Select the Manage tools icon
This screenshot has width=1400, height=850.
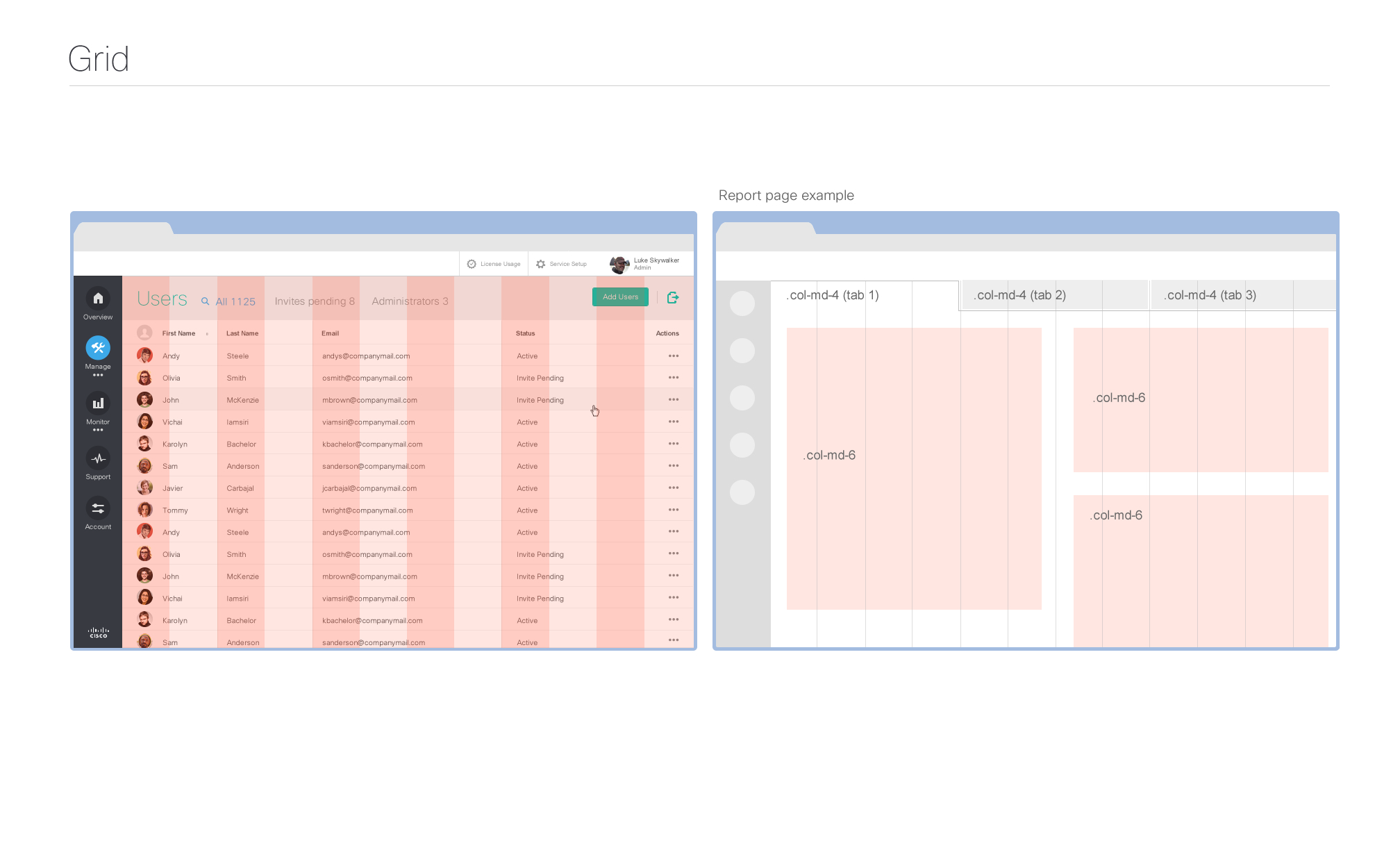tap(98, 347)
